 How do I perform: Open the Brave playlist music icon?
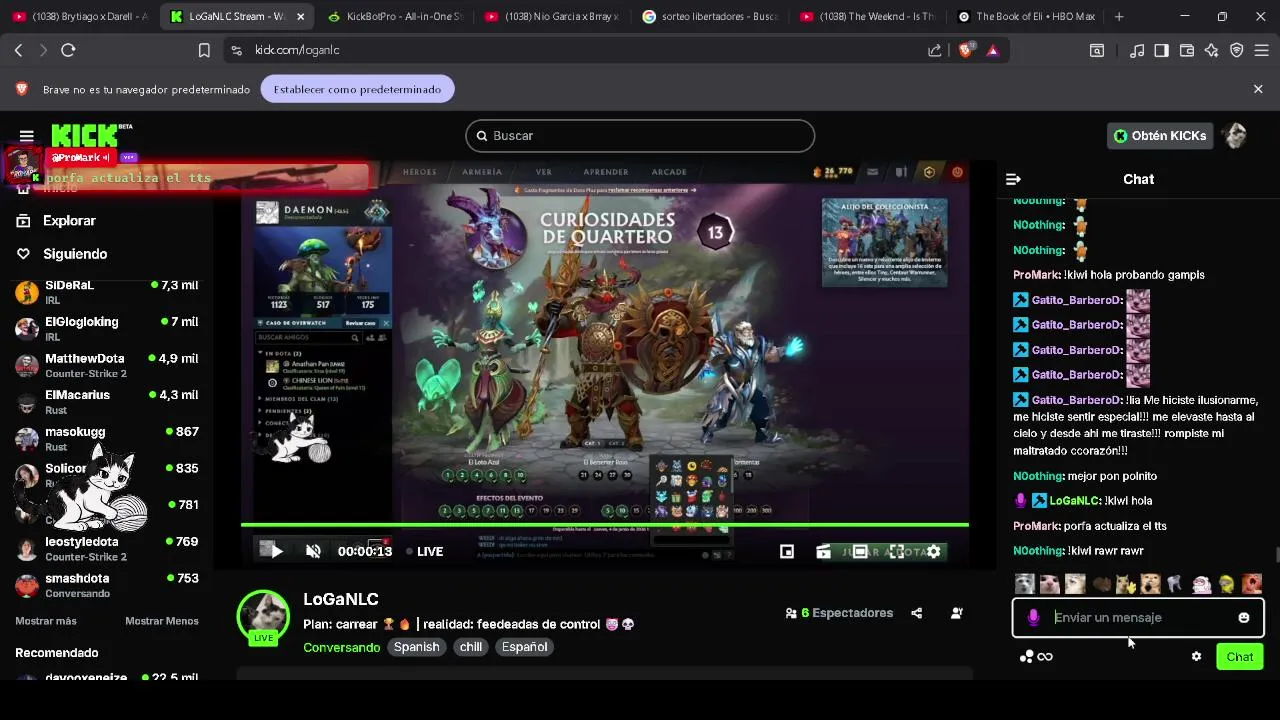click(1136, 50)
